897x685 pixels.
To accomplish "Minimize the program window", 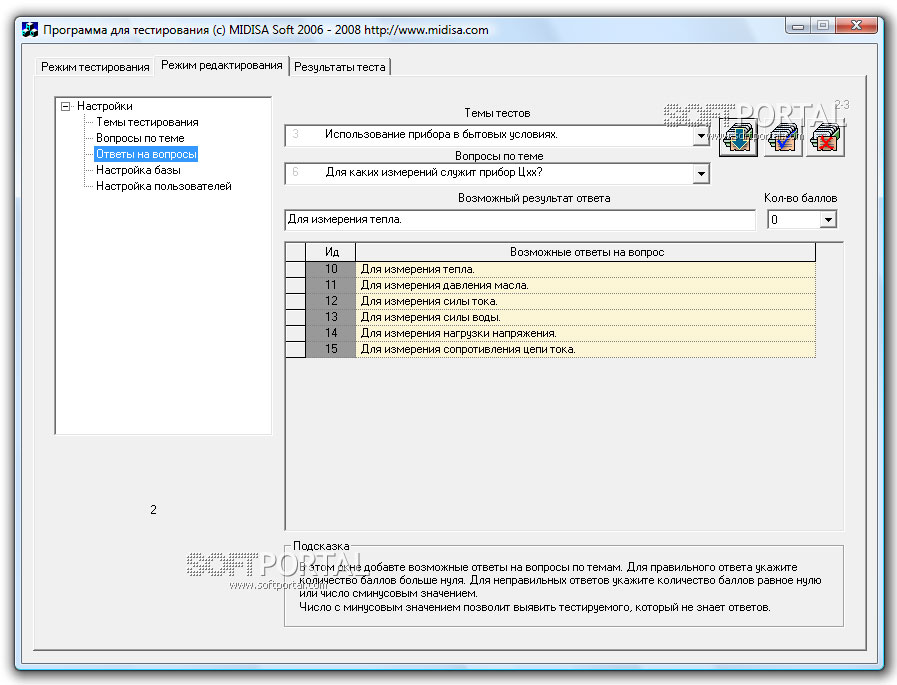I will tap(797, 25).
